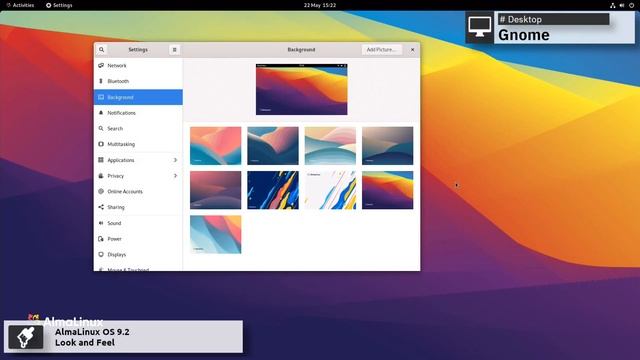This screenshot has height=360, width=640.
Task: Open the Settings app menu in top bar
Action: coord(59,5)
